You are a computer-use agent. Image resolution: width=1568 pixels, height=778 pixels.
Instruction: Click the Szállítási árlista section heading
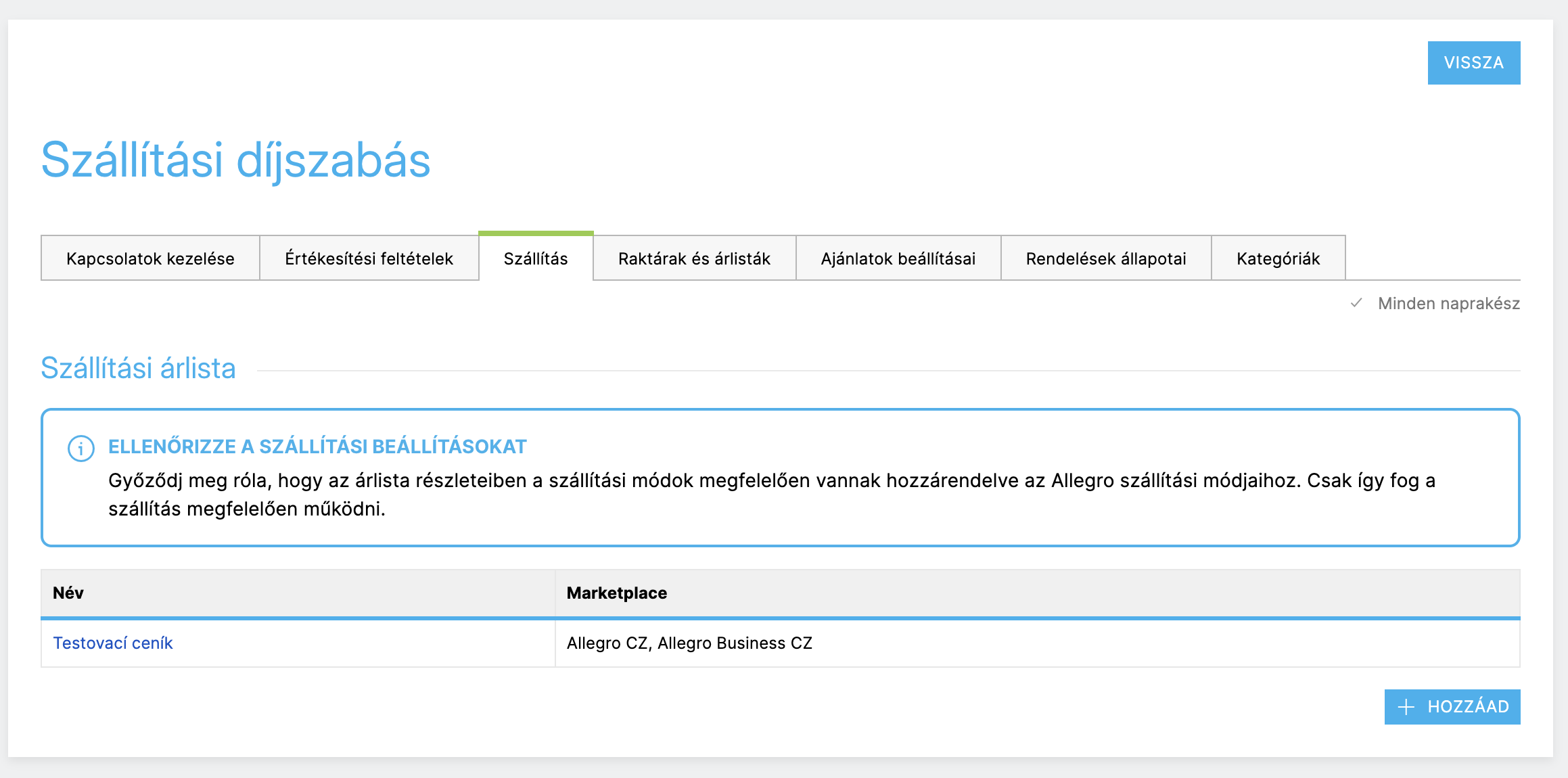[138, 368]
